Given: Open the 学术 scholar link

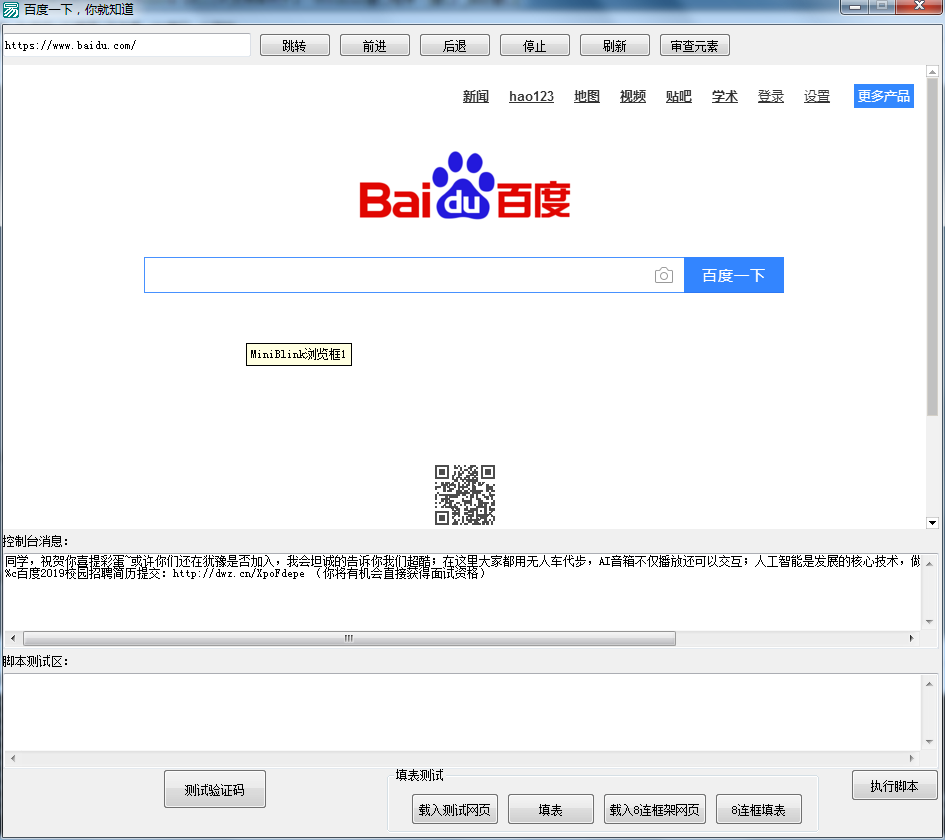Looking at the screenshot, I should 724,96.
